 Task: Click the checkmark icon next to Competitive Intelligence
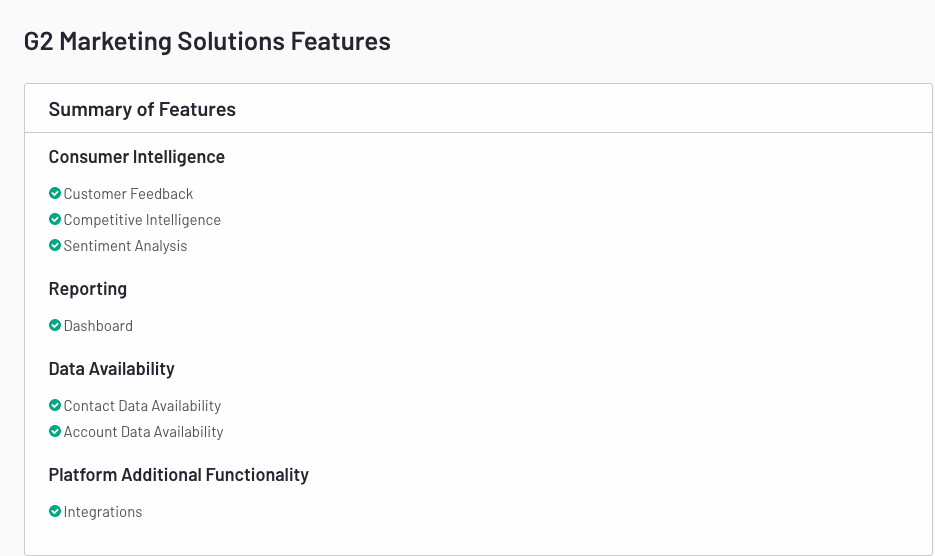[x=55, y=220]
